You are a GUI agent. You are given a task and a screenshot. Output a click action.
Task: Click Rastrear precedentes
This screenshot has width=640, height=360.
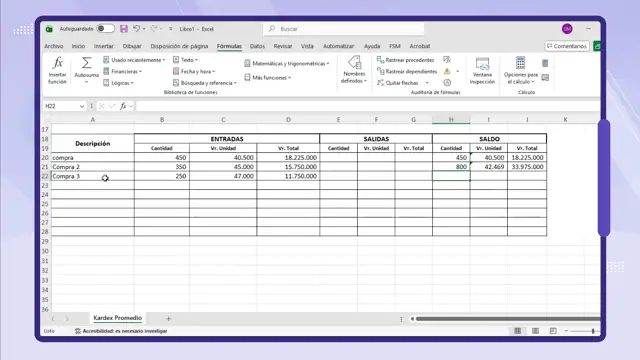click(405, 60)
